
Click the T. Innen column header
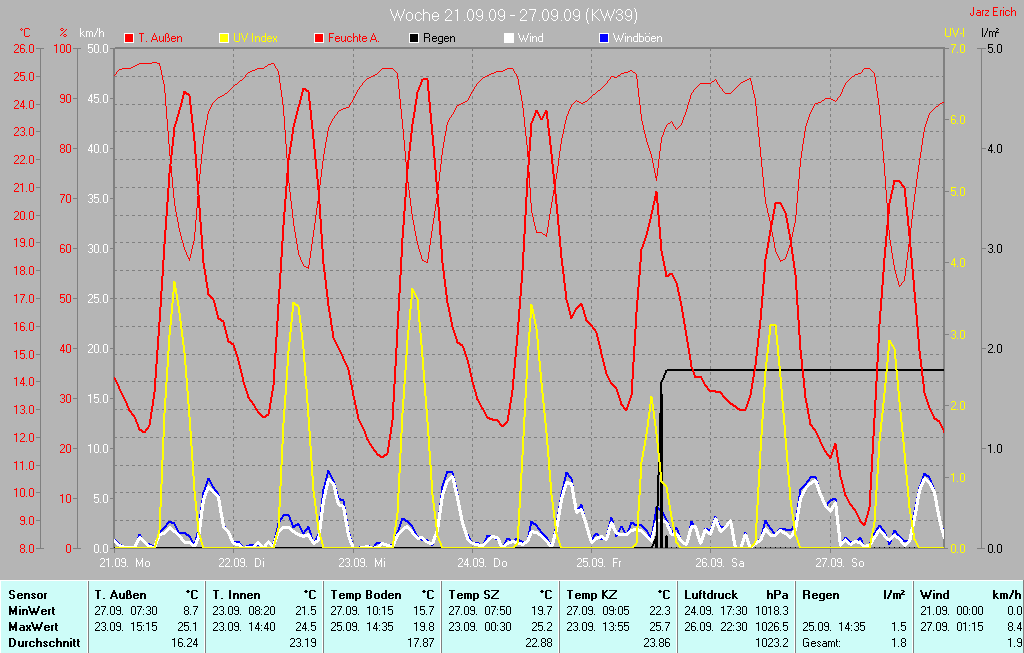tap(236, 595)
